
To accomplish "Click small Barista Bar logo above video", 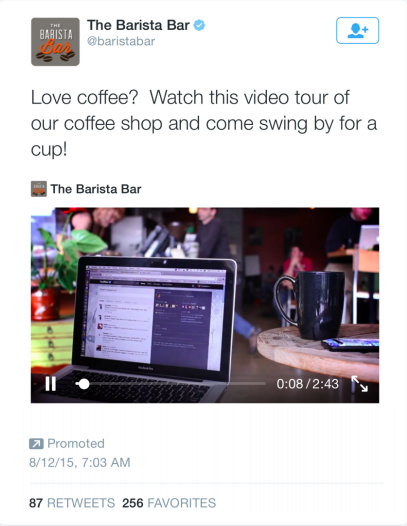I will point(39,189).
